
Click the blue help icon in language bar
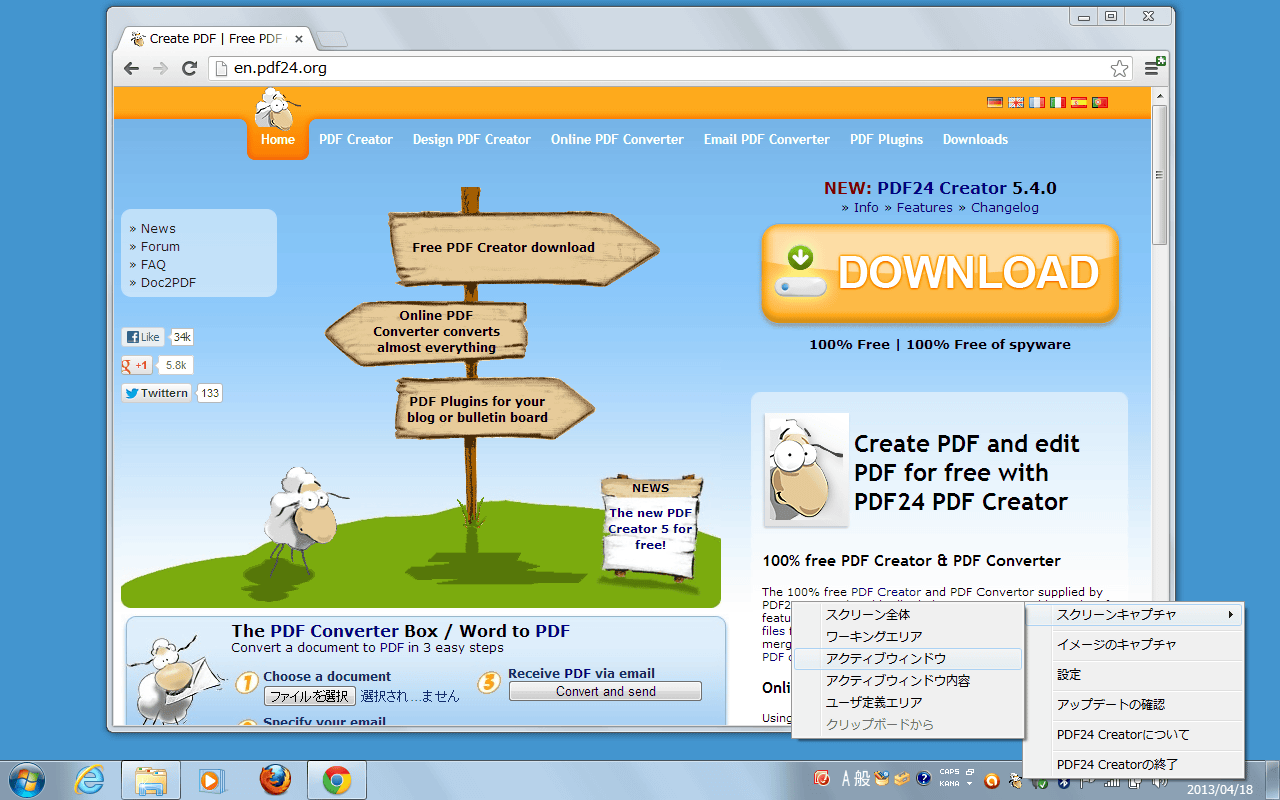[x=924, y=778]
